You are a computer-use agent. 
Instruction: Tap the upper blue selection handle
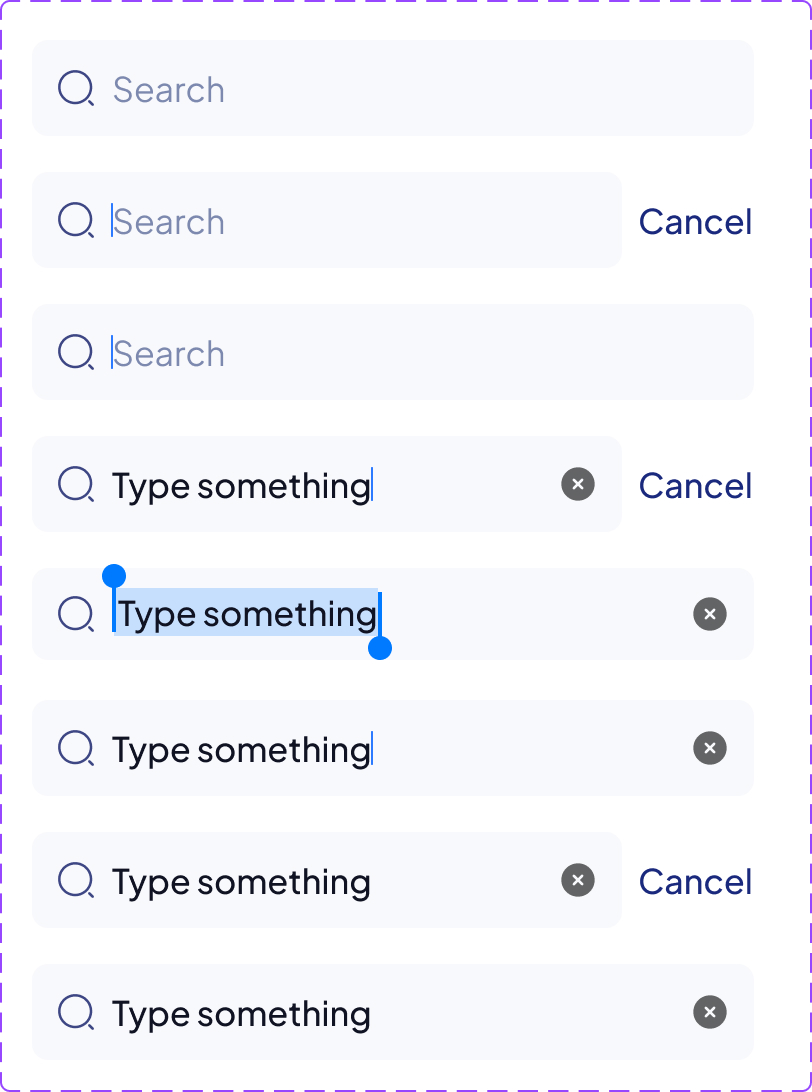114,573
